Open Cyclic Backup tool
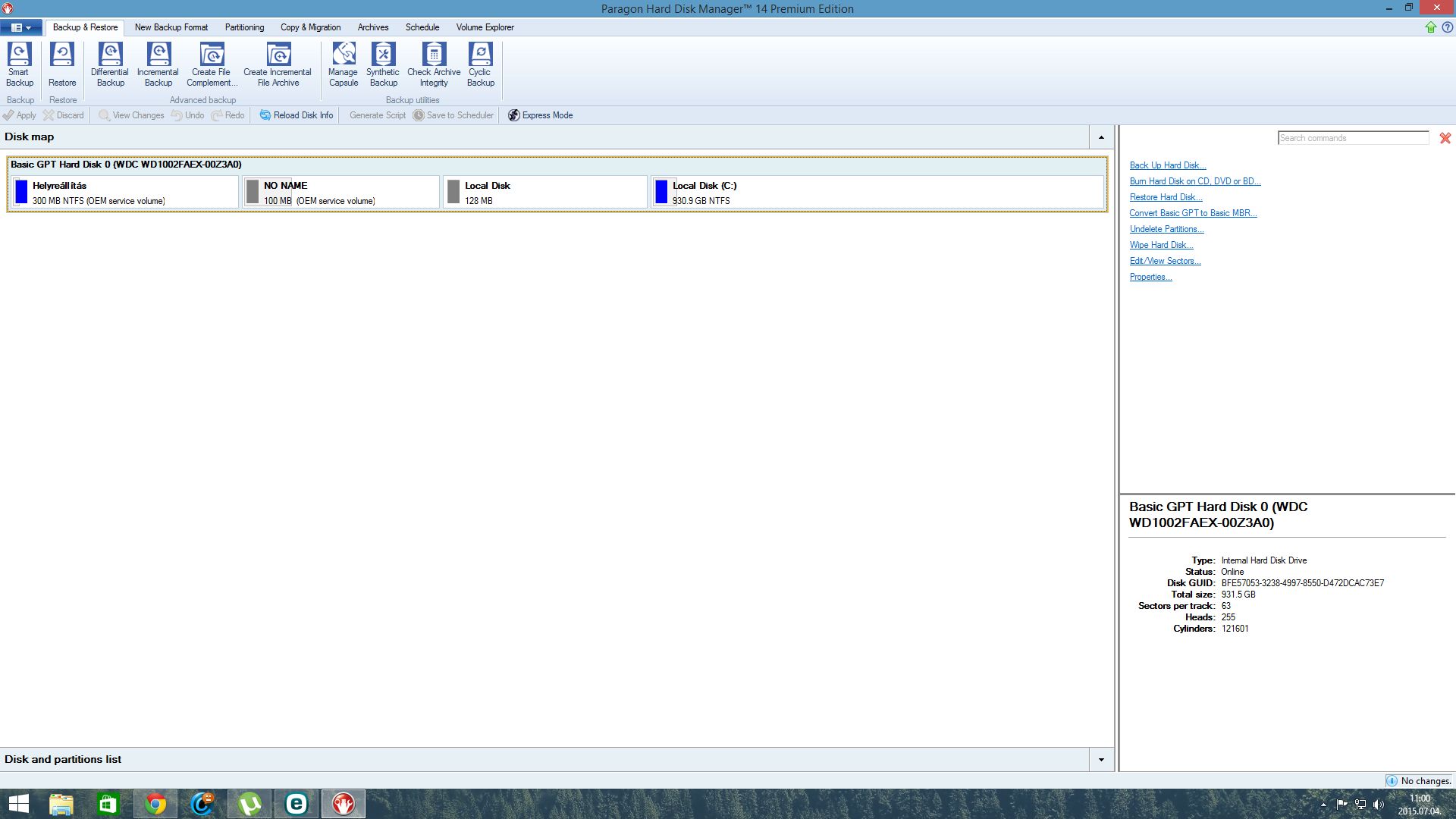 coord(481,64)
